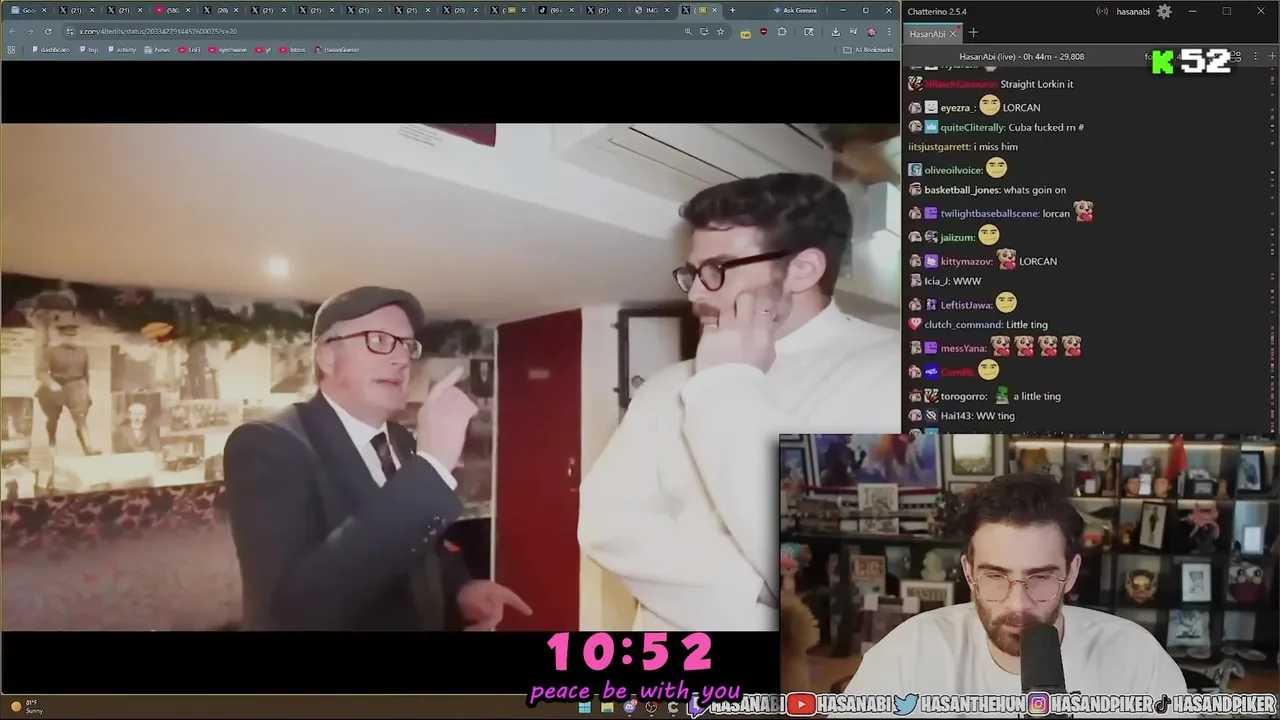
Task: Click the streamer mode live icon in Chatterino
Action: (x=1102, y=11)
